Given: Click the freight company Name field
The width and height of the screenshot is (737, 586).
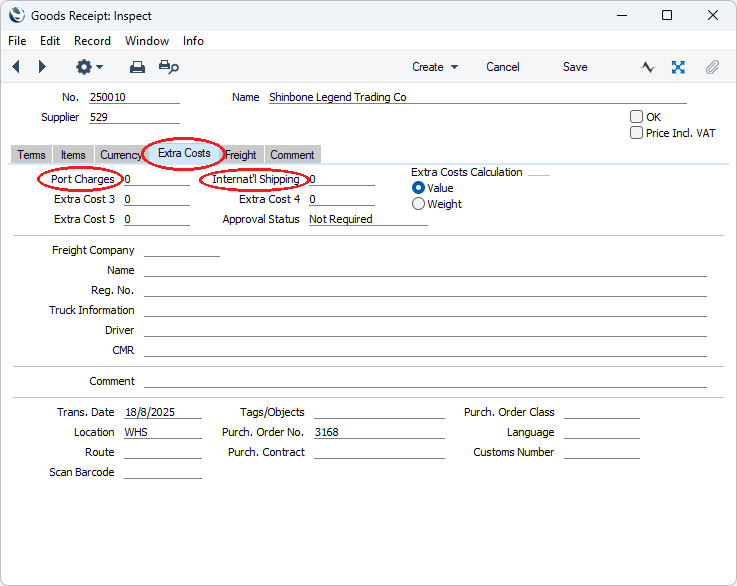Looking at the screenshot, I should tap(425, 270).
